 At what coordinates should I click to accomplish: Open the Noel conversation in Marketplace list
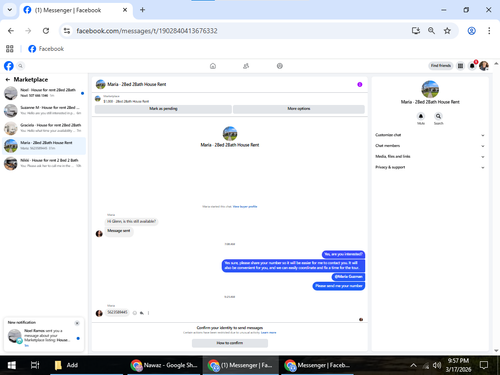click(x=44, y=93)
